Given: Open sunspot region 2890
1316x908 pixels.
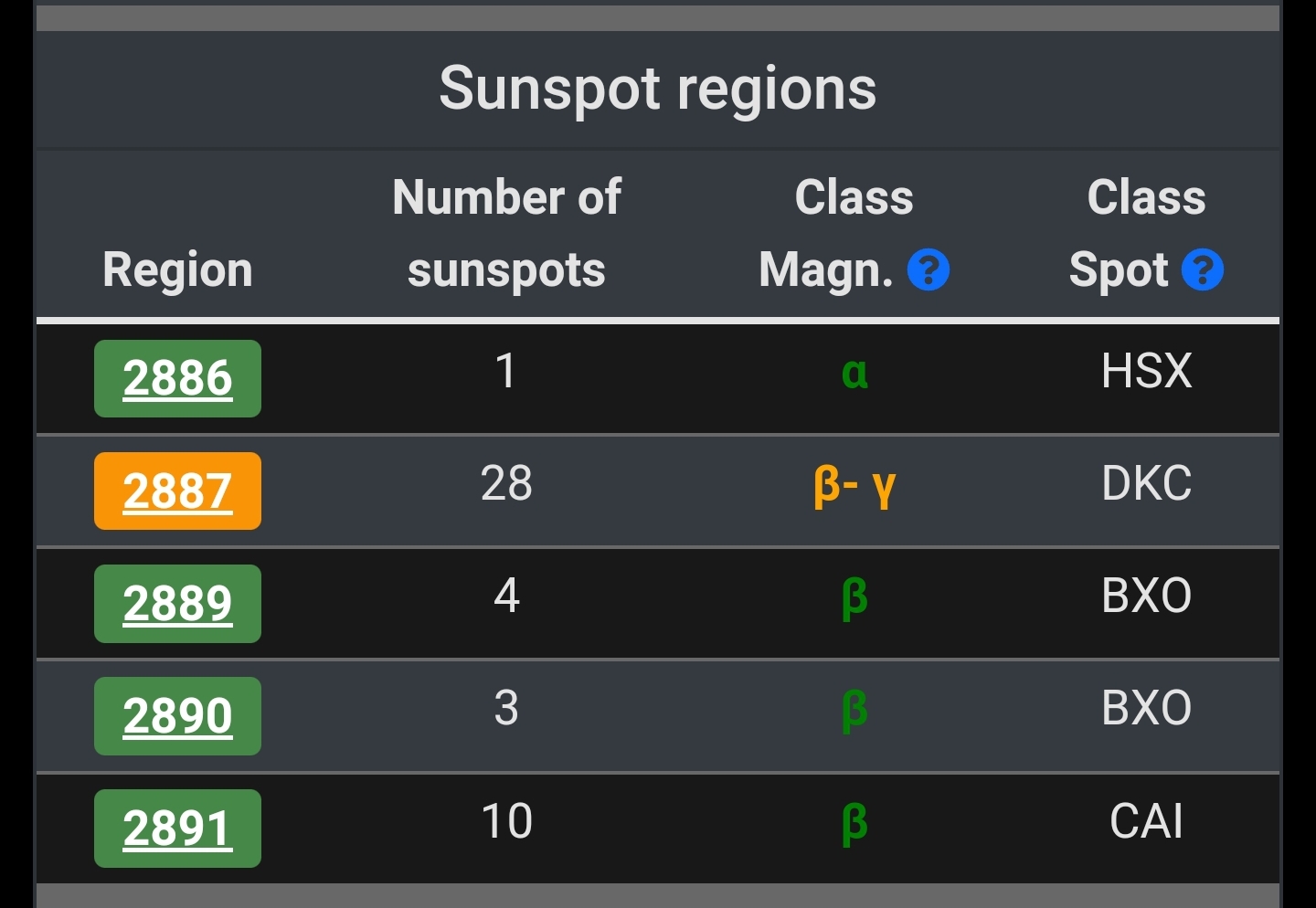Looking at the screenshot, I should 177,716.
